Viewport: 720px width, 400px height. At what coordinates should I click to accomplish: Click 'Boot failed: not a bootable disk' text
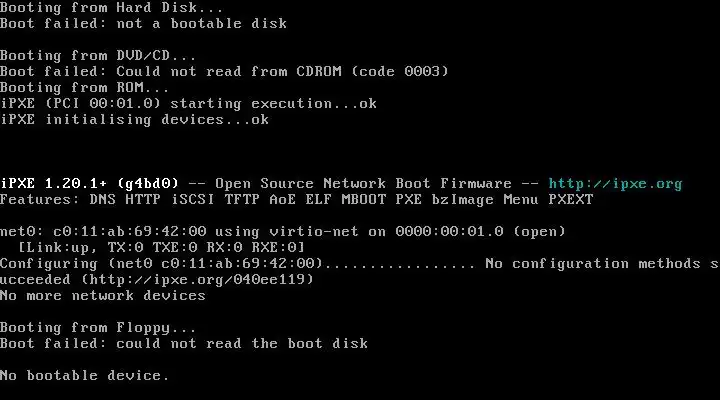[x=143, y=24]
